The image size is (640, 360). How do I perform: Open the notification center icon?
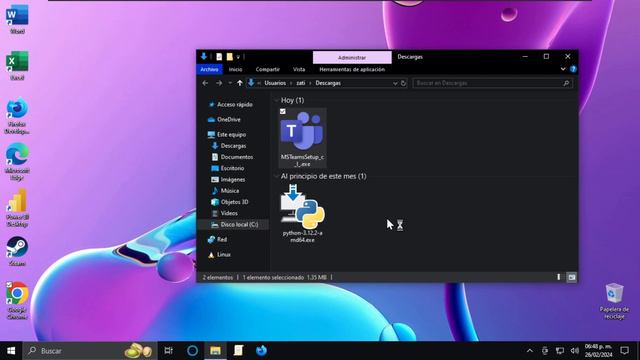(x=624, y=351)
